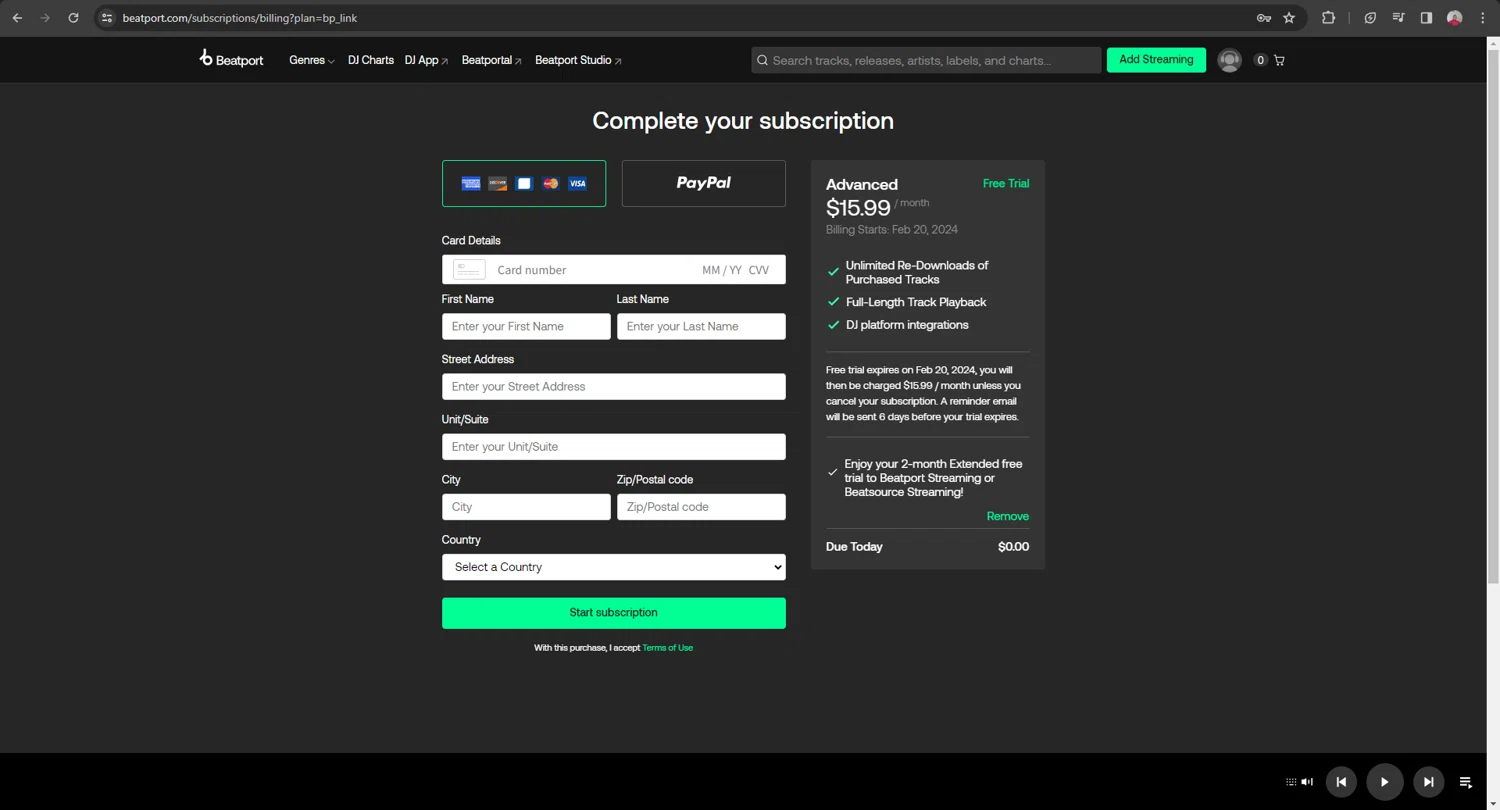Click the leaf lightning extension icon
Viewport: 1500px width, 810px height.
1370,18
